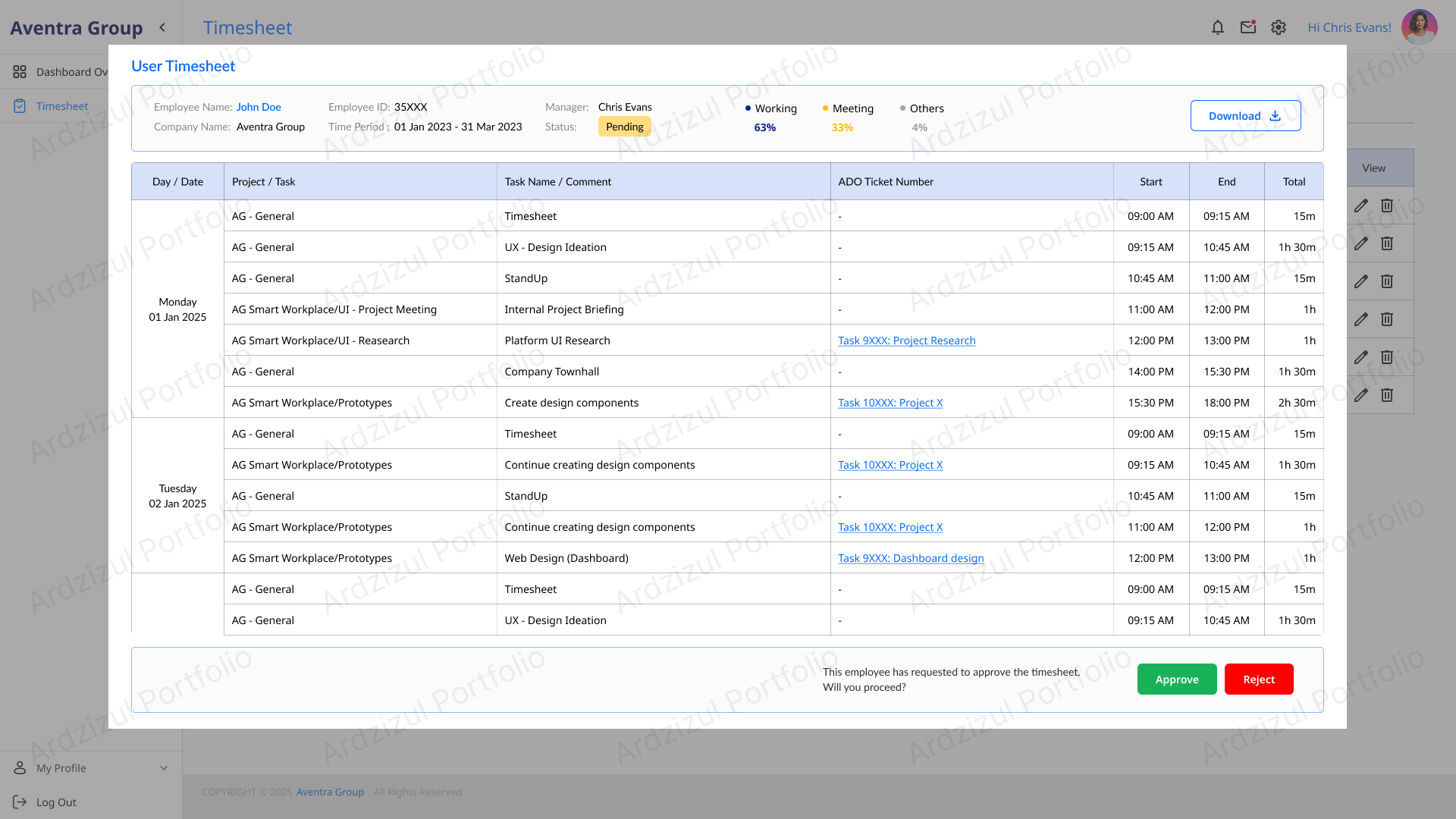Click the Company Townhall task cell
The image size is (1456, 819).
point(664,372)
